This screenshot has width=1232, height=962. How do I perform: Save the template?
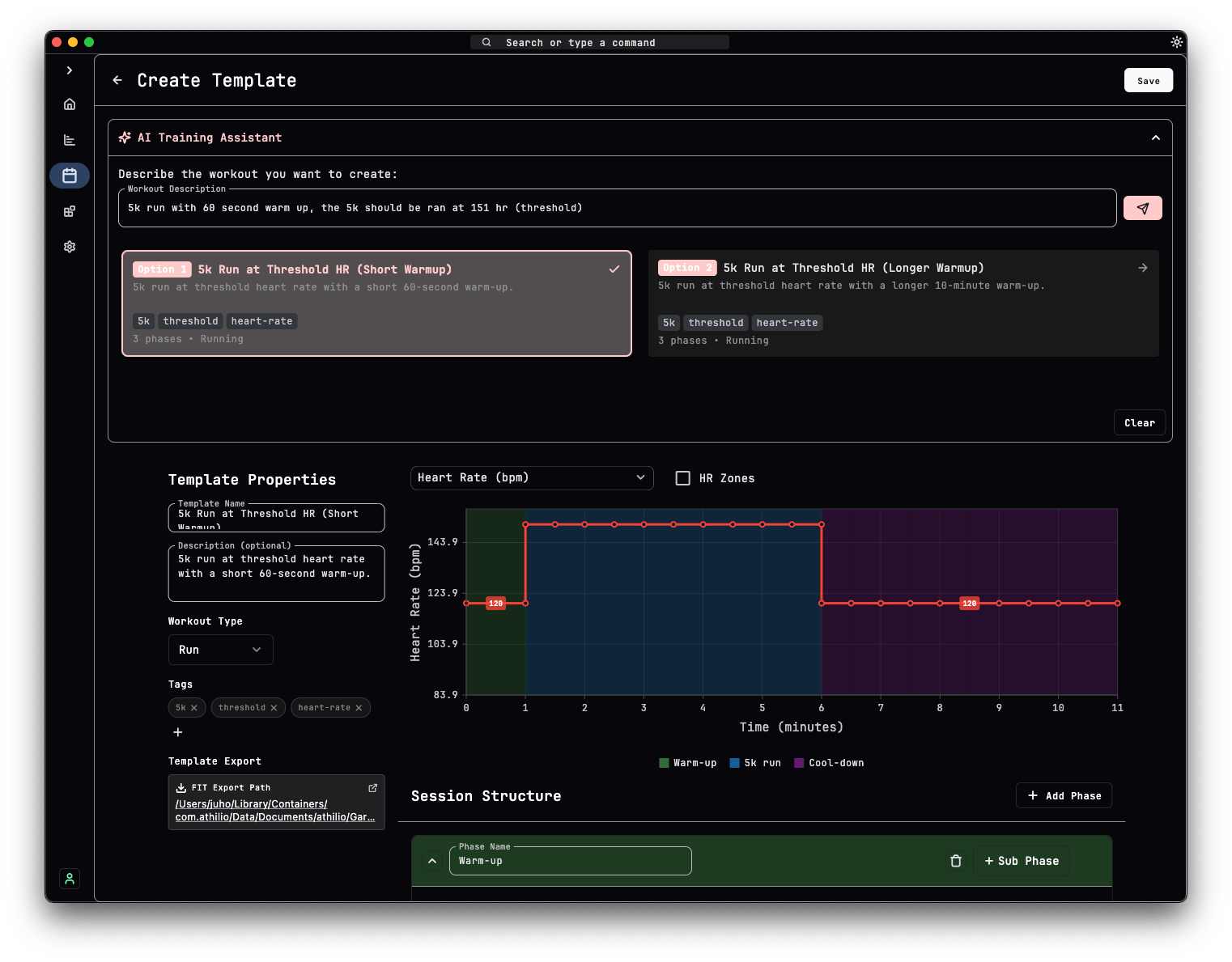[1148, 80]
